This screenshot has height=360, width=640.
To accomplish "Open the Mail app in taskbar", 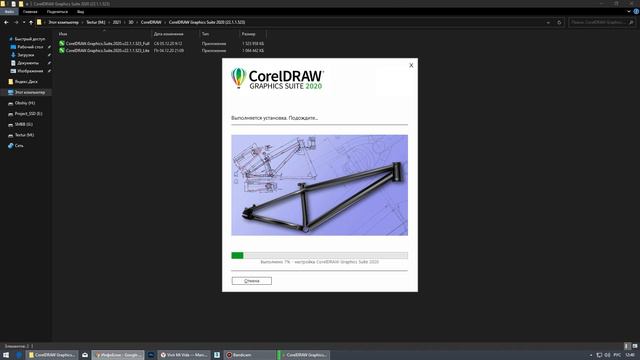I will click(85, 355).
